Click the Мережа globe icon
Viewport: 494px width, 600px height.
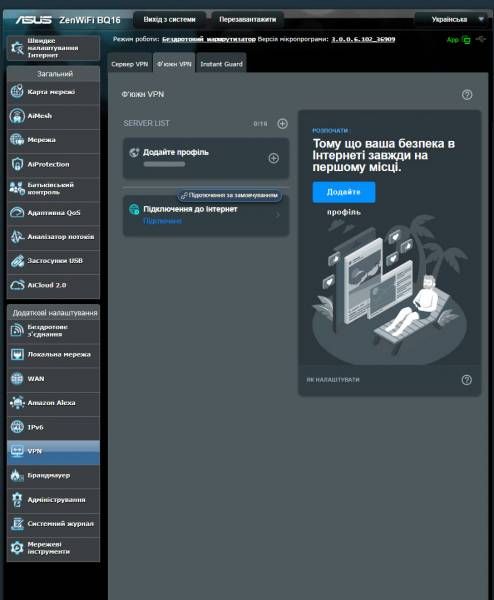coord(17,140)
